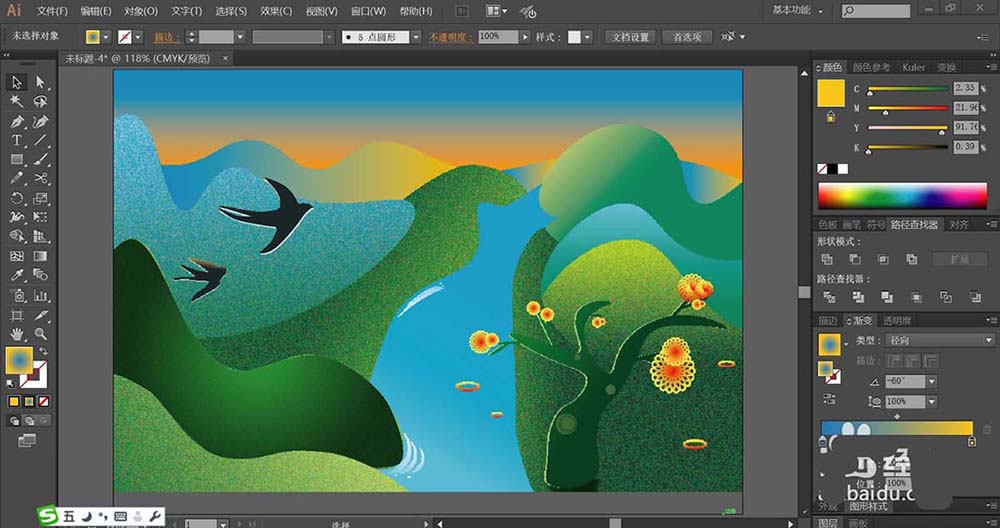Set fill mode to None
Screen dimensions: 1000x528
point(43,401)
